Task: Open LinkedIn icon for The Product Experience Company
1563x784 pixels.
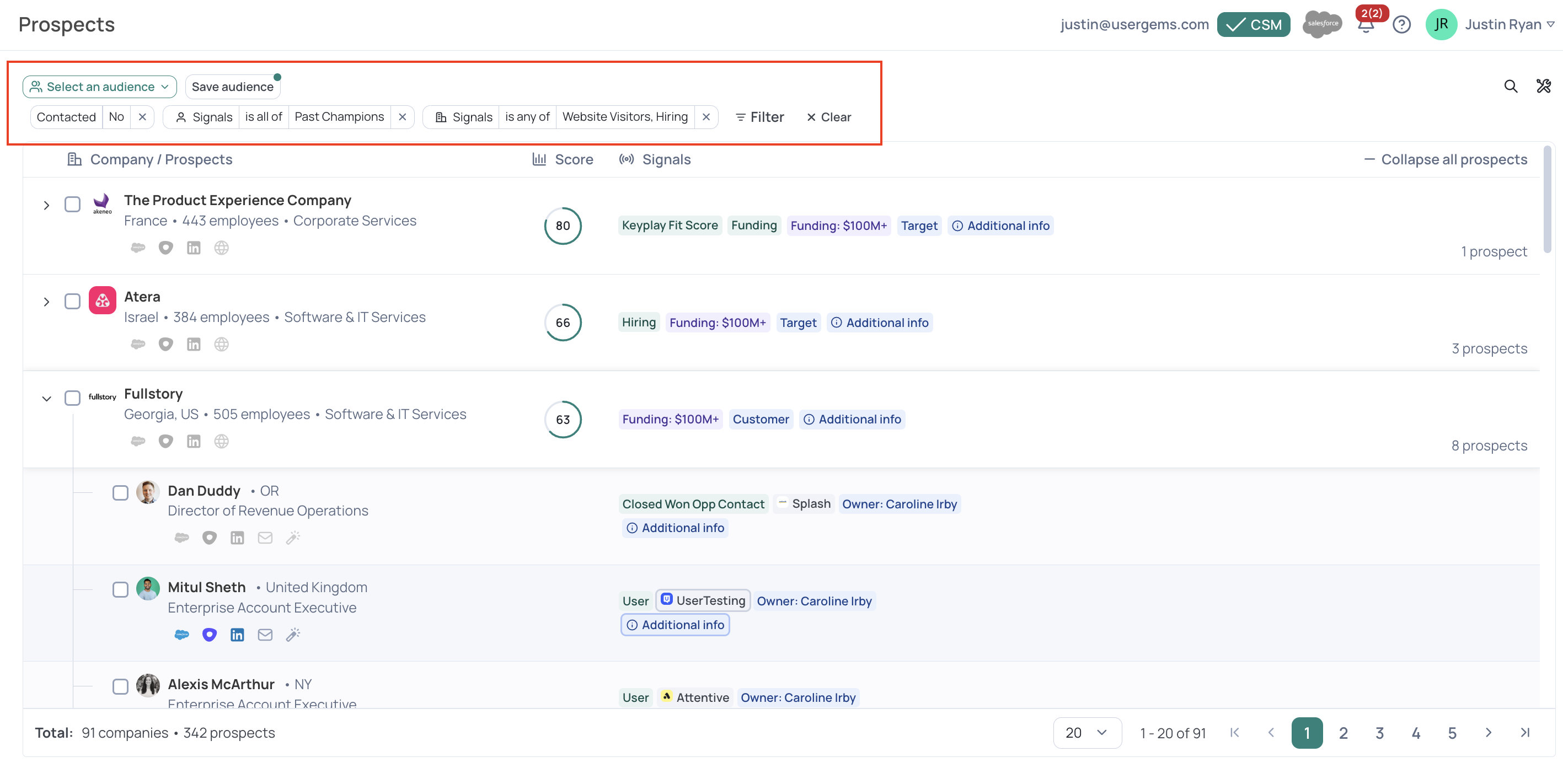Action: (194, 248)
